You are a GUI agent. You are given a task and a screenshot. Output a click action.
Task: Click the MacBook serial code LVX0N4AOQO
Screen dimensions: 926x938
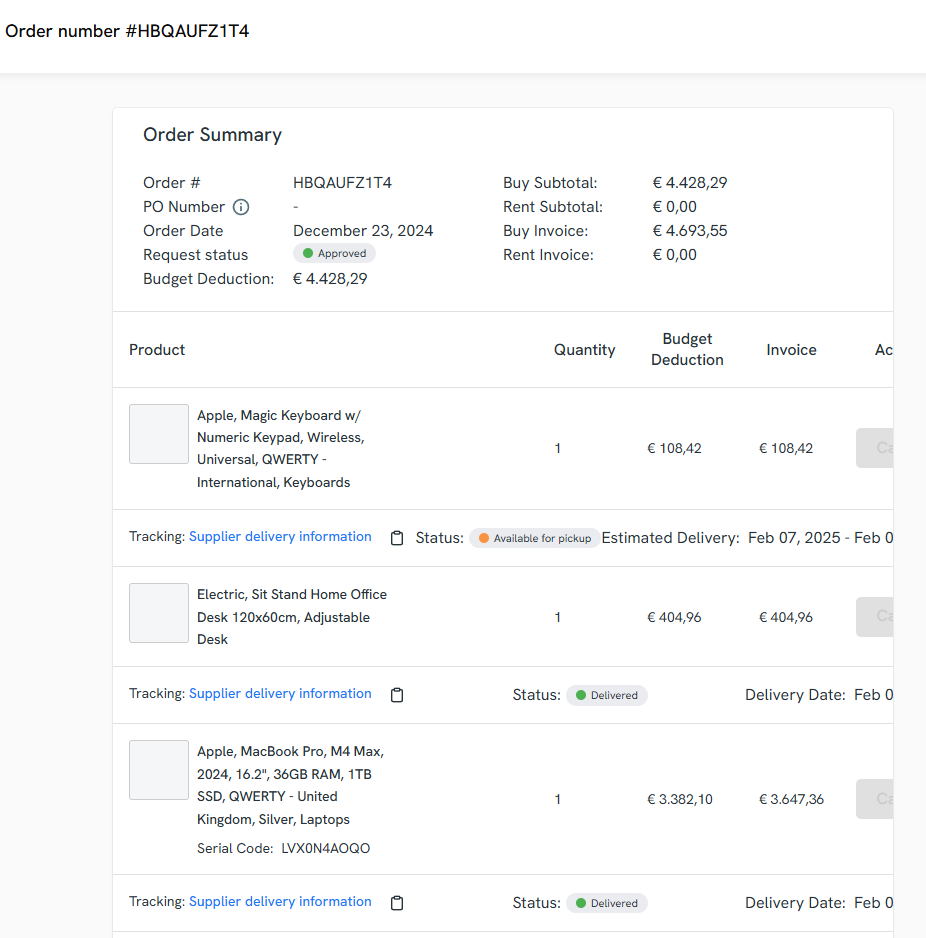point(325,849)
